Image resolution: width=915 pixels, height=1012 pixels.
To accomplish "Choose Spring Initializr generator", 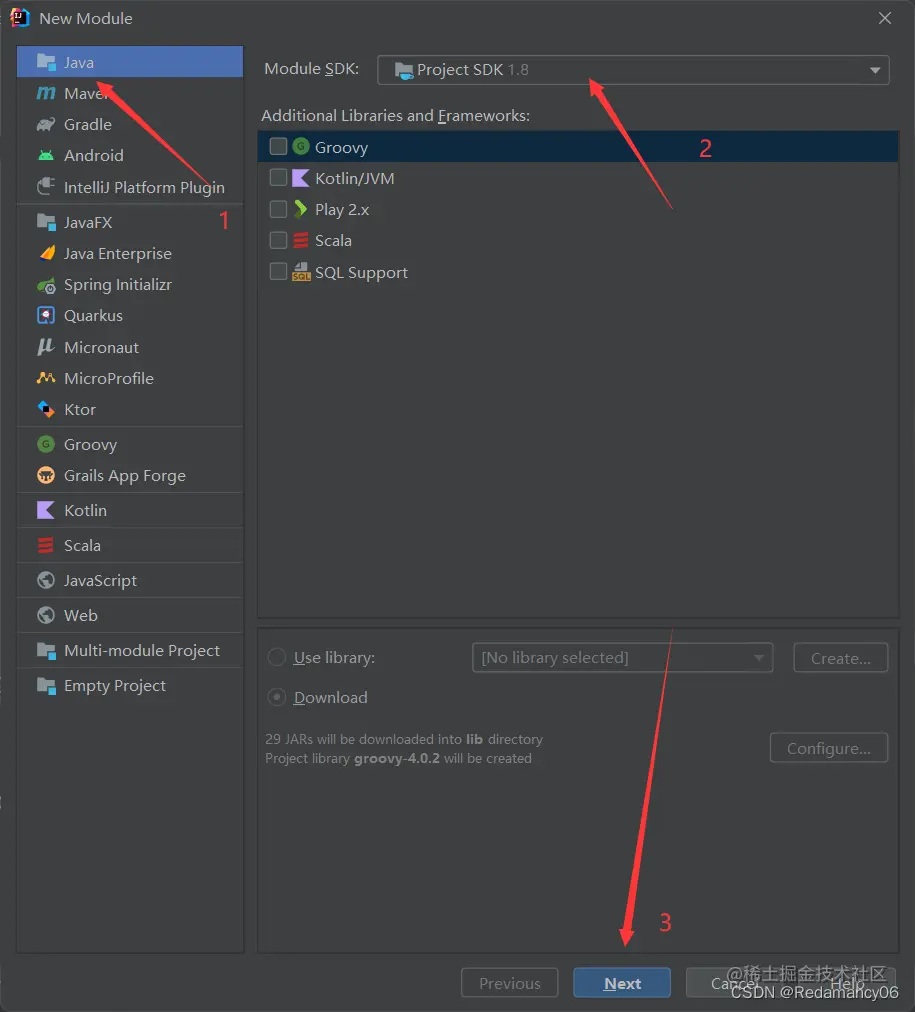I will click(x=130, y=285).
